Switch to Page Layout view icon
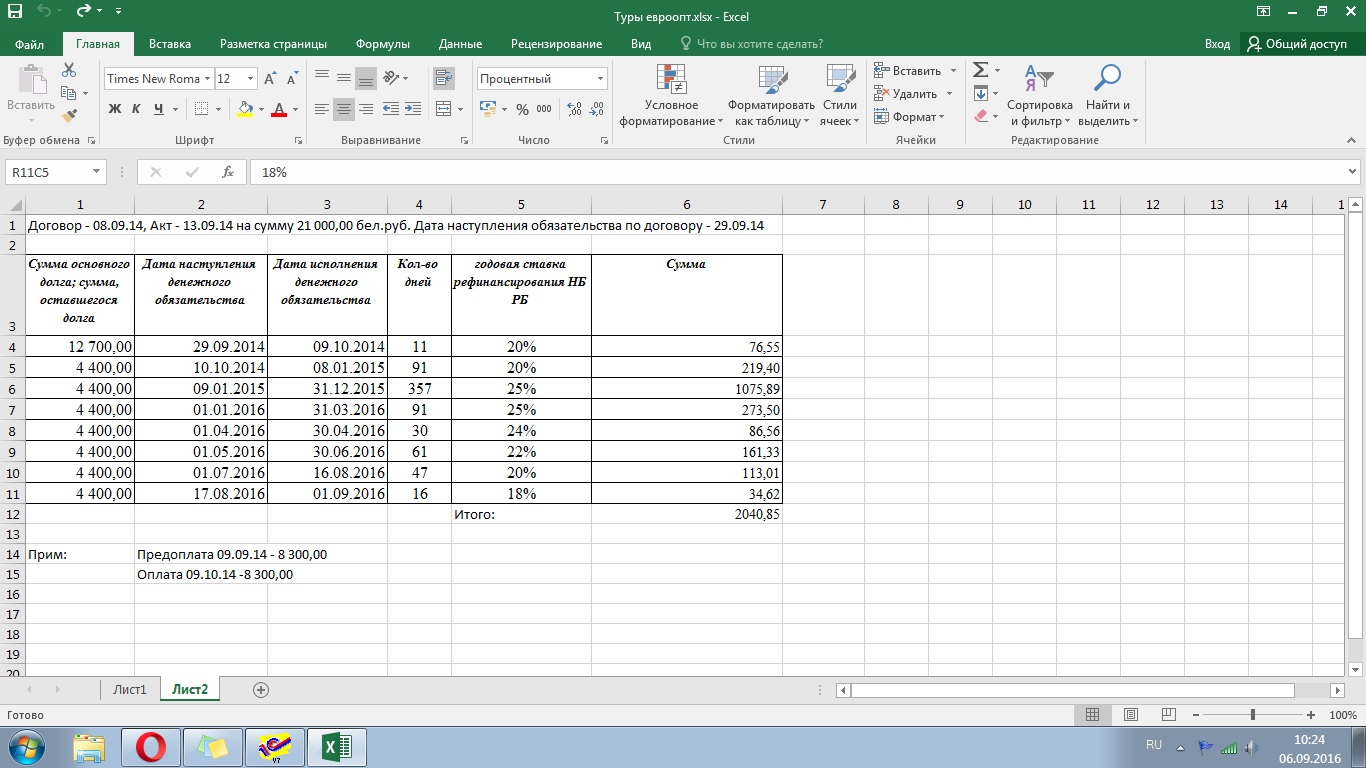The height and width of the screenshot is (768, 1366). (1130, 715)
